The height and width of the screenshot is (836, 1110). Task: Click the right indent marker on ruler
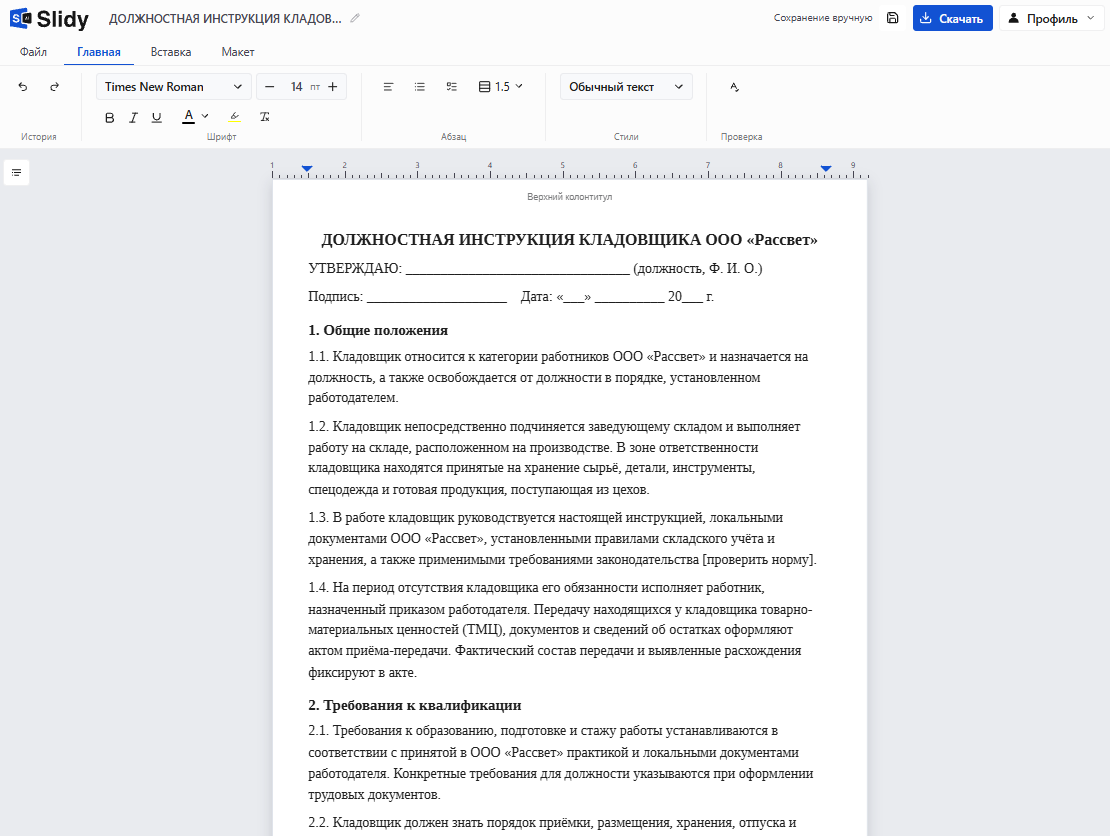pyautogui.click(x=825, y=168)
